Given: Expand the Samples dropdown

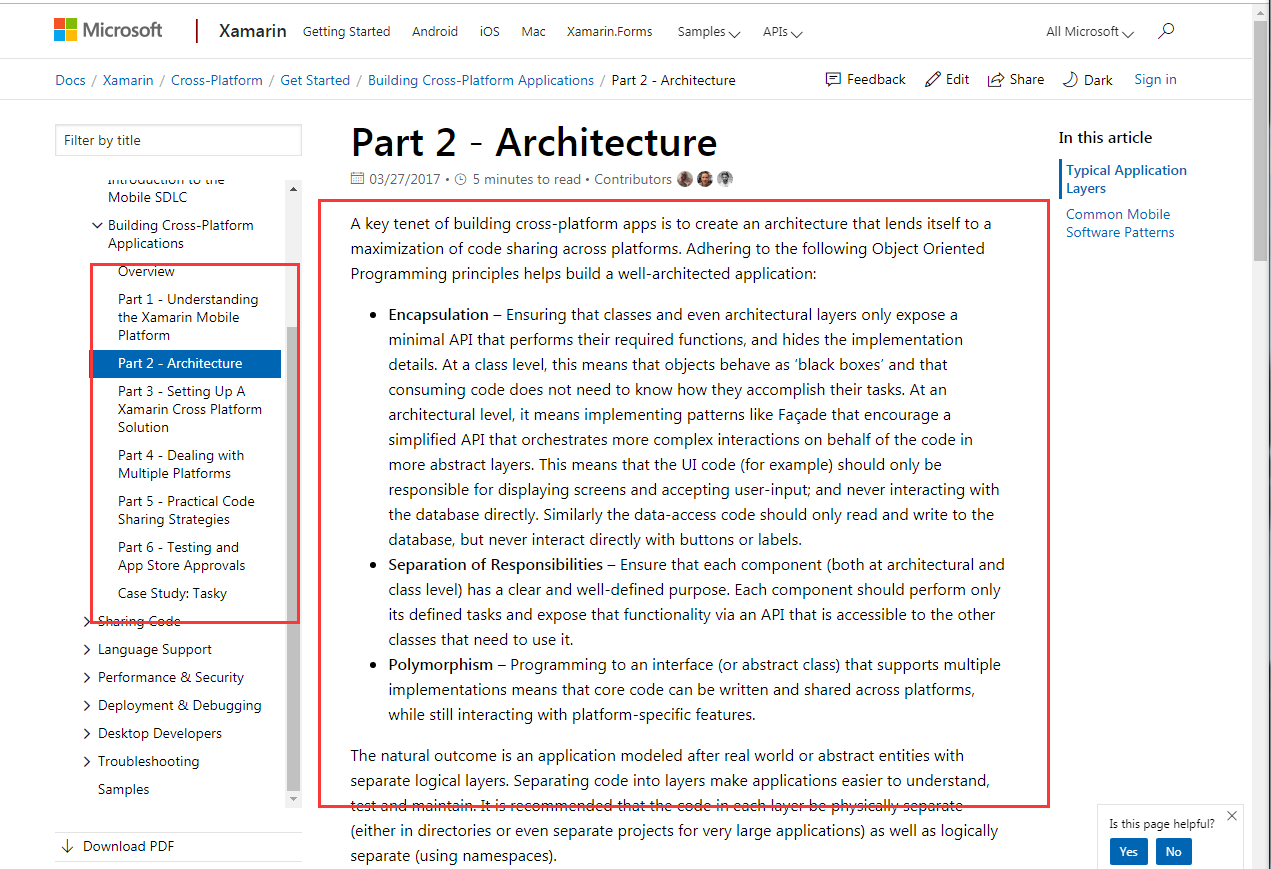Looking at the screenshot, I should point(708,31).
